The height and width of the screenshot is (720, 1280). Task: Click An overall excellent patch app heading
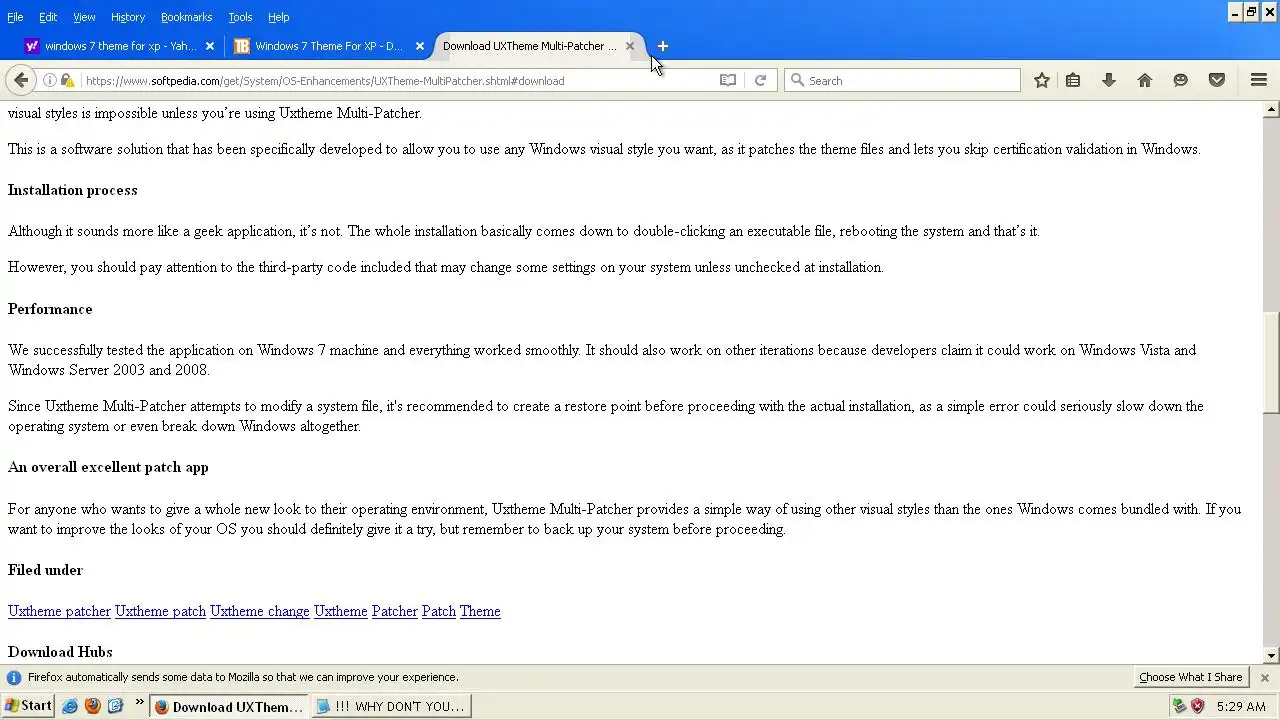pos(108,467)
